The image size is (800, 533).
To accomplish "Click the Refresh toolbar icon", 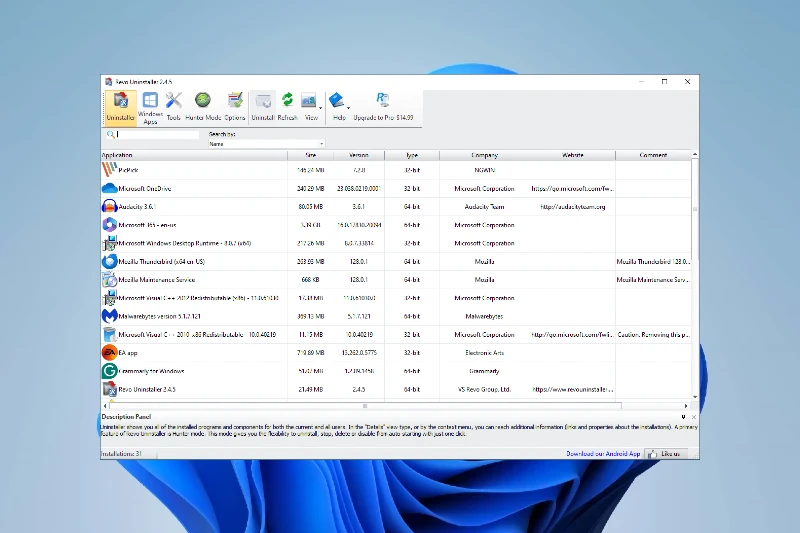I will click(x=287, y=107).
